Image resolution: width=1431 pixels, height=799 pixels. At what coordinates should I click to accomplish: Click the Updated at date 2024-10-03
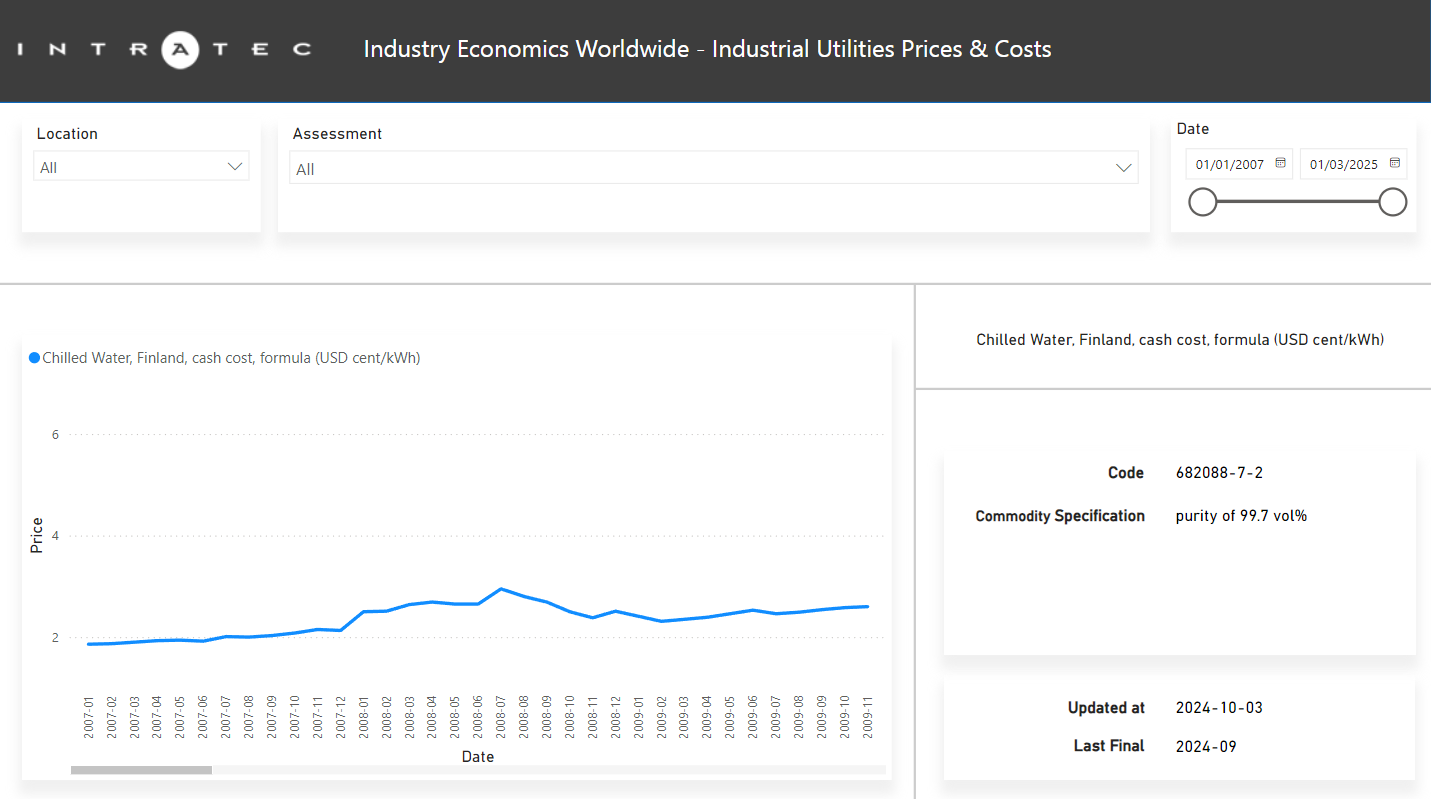tap(1219, 708)
